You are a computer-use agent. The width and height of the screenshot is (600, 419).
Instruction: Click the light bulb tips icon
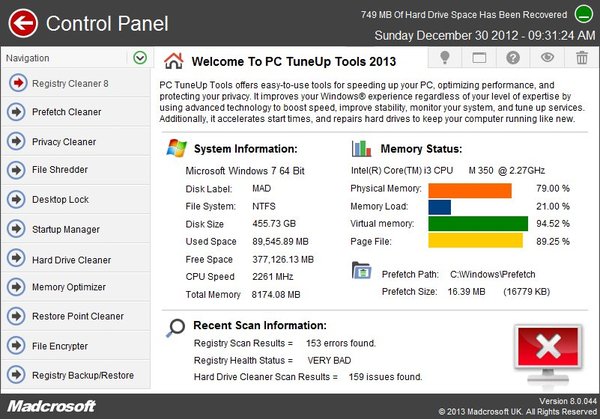tap(445, 58)
